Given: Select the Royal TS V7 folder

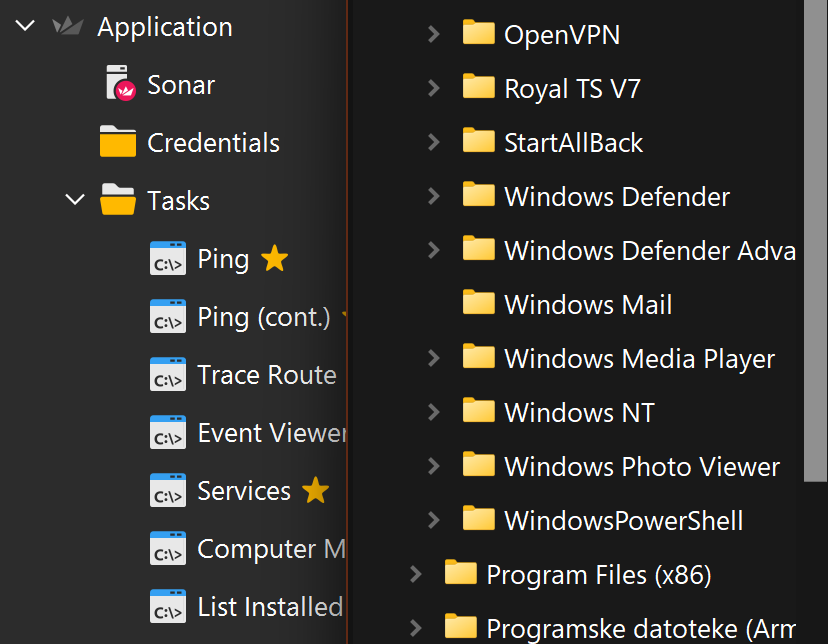Looking at the screenshot, I should click(572, 88).
